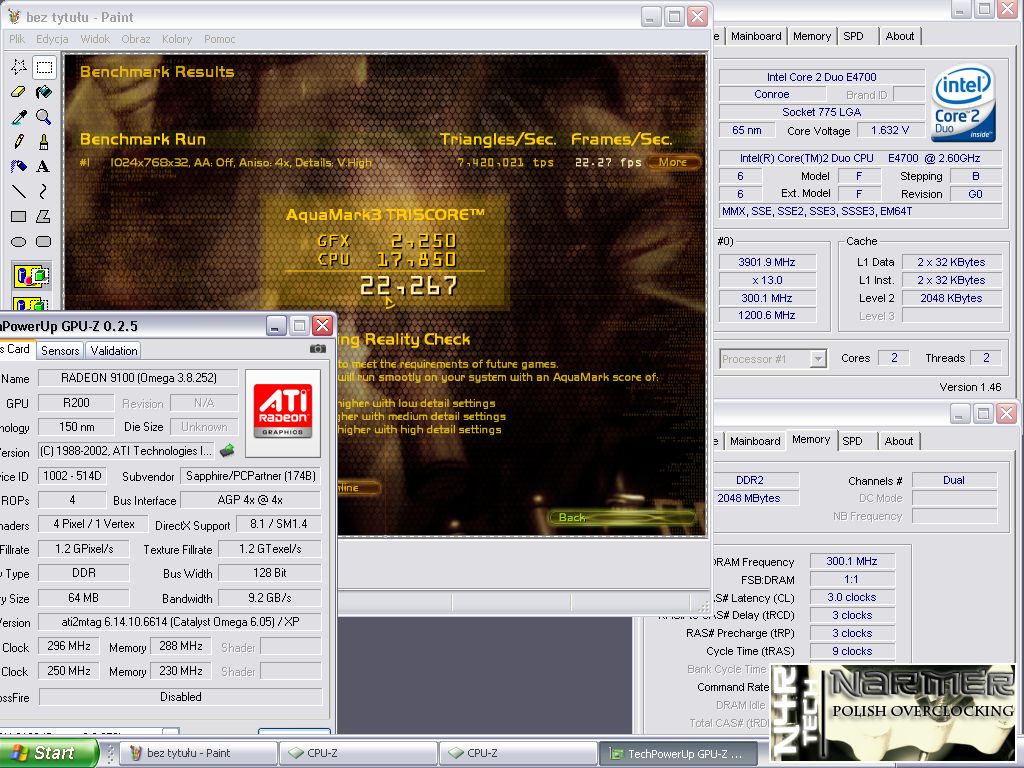The height and width of the screenshot is (768, 1024).
Task: Select the Free-Form Select tool in Paint
Action: coord(19,67)
